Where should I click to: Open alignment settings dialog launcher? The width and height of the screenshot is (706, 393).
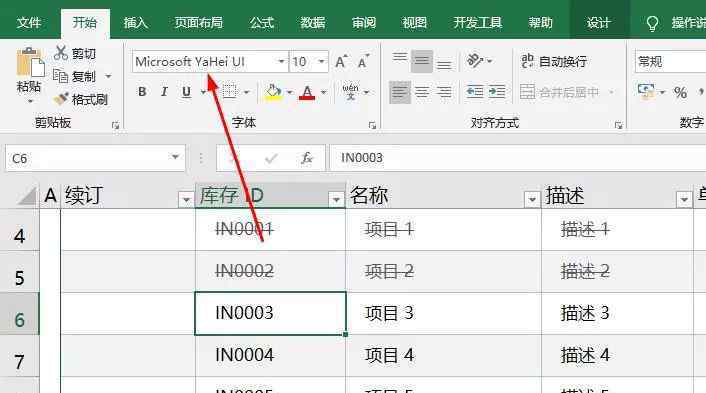coord(619,126)
